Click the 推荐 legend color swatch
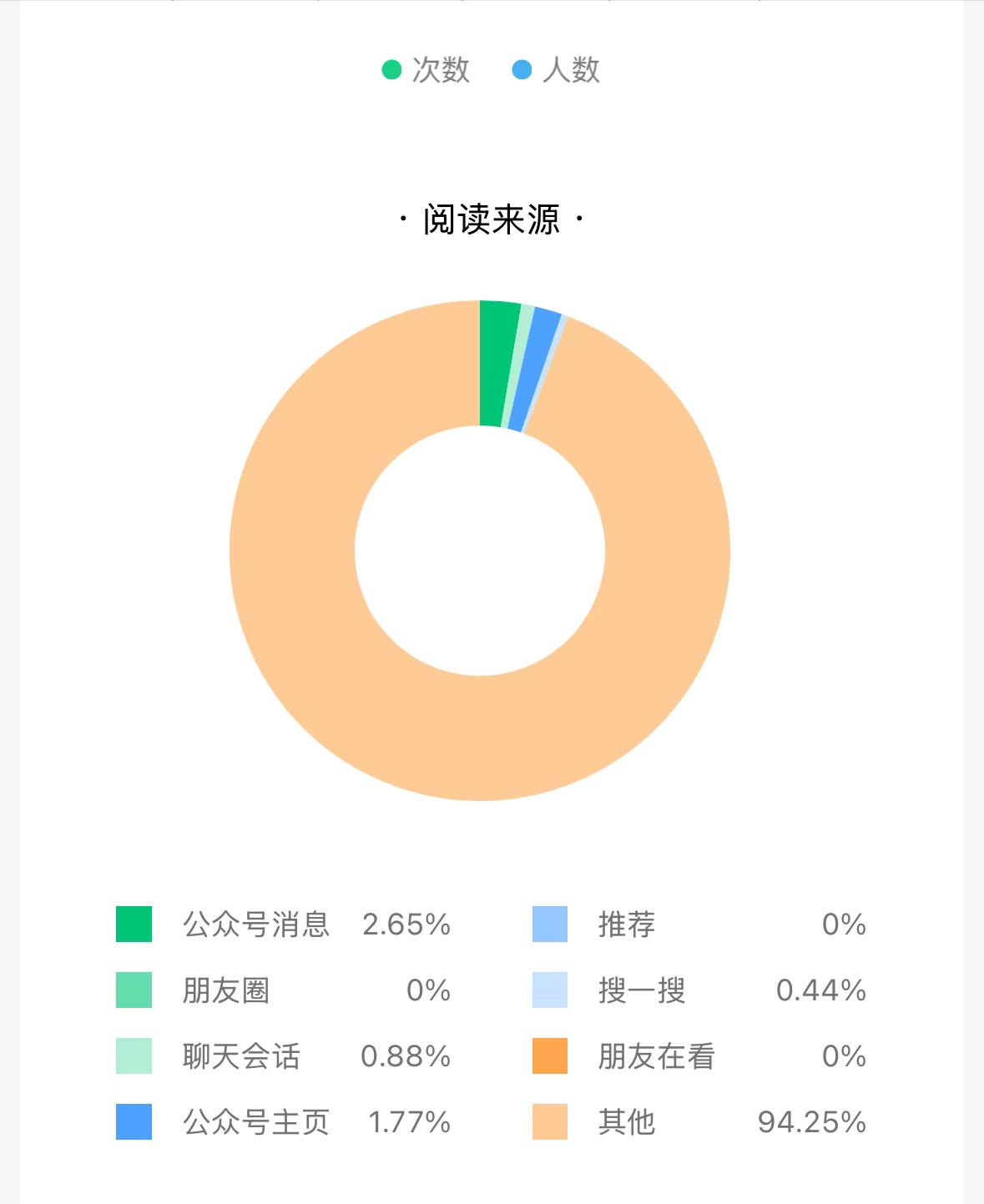The image size is (984, 1204). coord(550,924)
